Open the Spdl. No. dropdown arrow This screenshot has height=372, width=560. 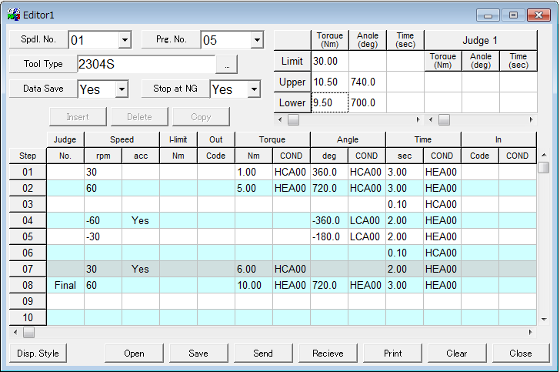coord(124,40)
